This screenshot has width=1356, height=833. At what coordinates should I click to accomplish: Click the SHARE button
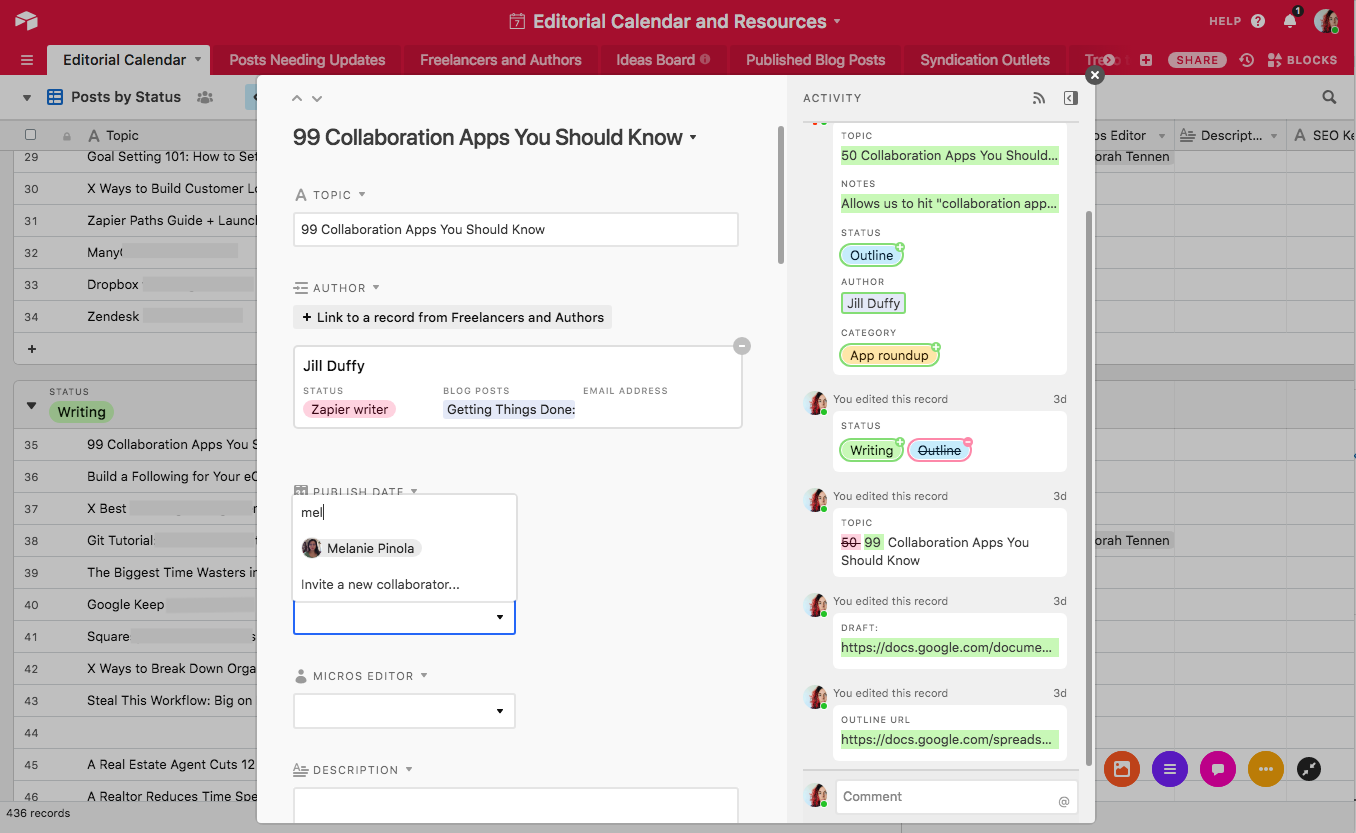1196,59
